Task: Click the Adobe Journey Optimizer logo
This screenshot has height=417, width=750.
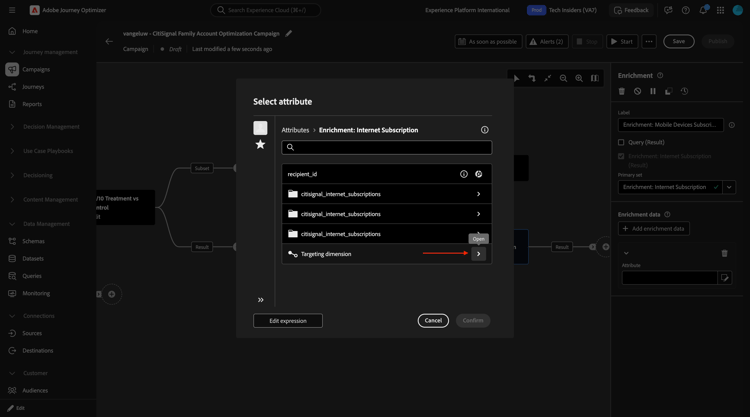Action: pos(34,10)
